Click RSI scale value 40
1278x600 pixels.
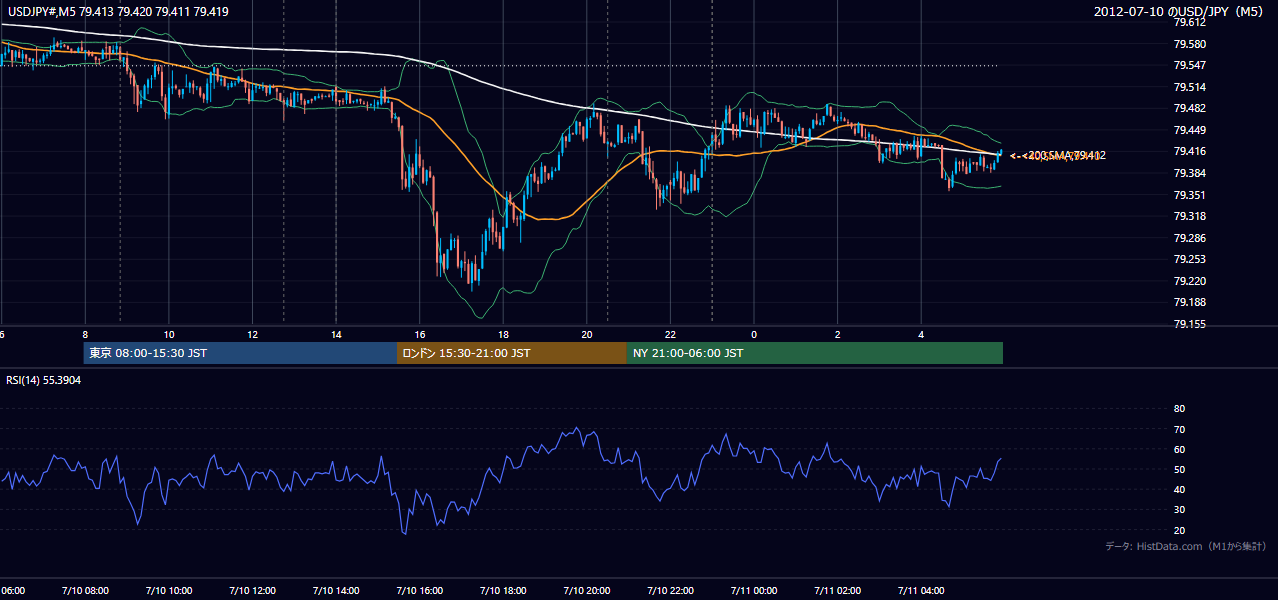click(x=1180, y=489)
